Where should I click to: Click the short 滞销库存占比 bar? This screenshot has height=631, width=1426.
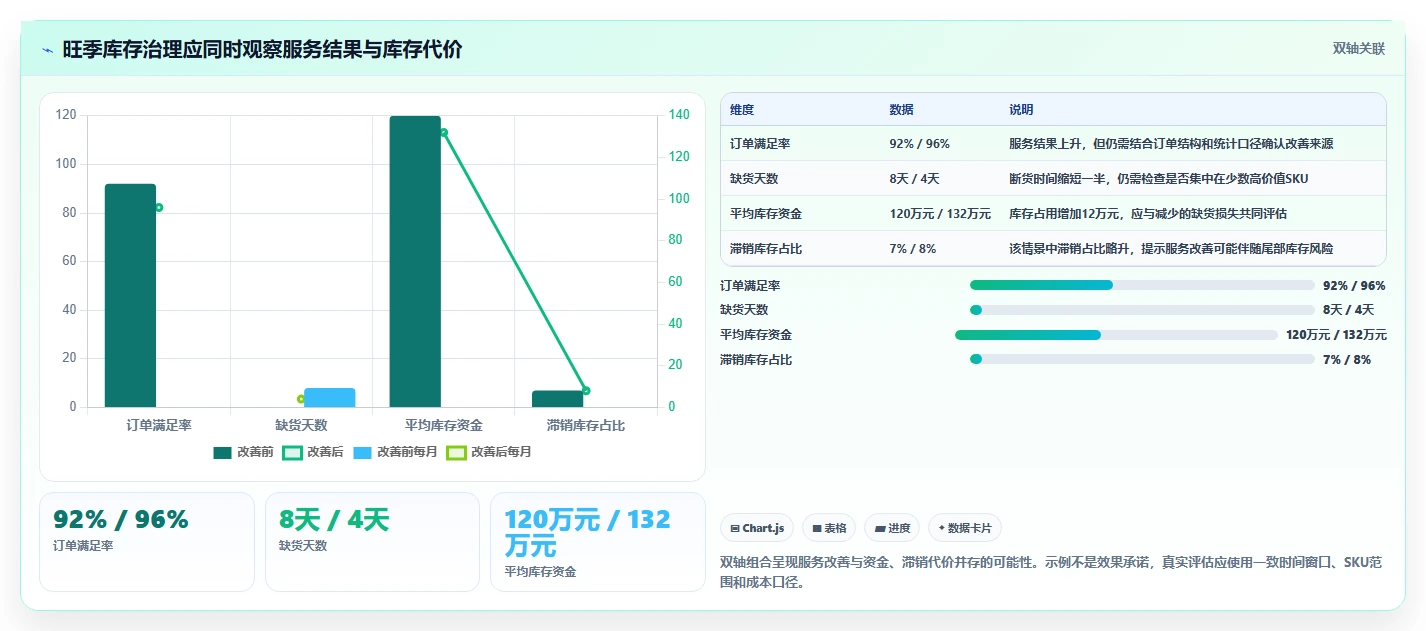[557, 399]
